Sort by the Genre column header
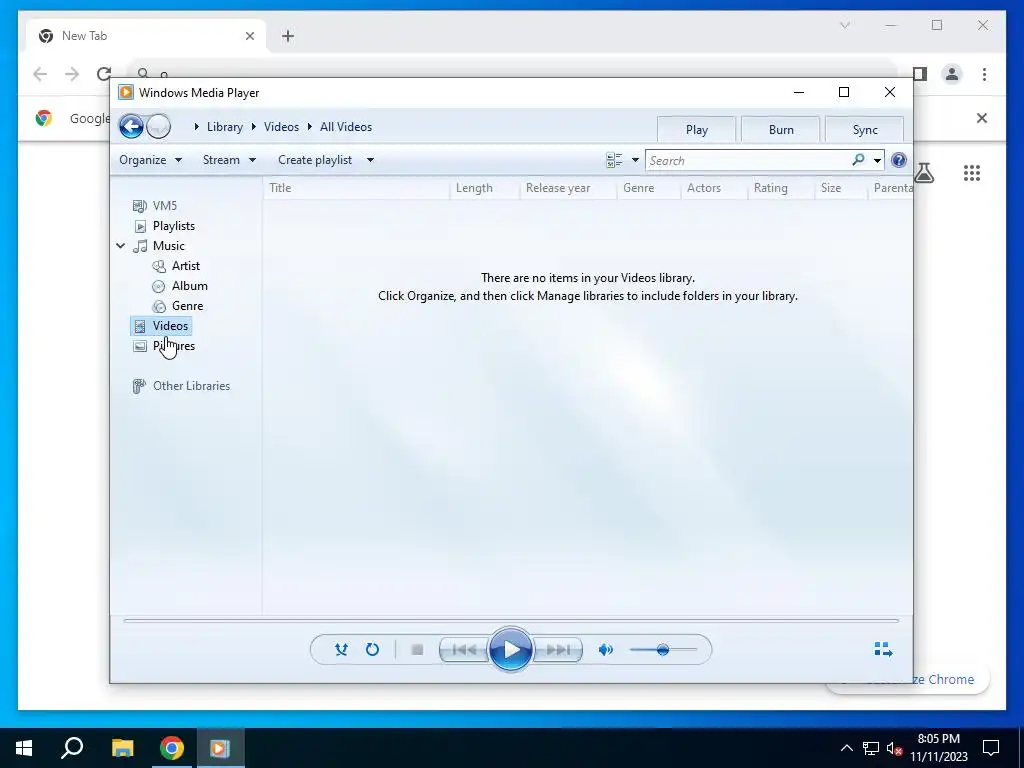Screen dimensions: 1024x768 (649, 188)
